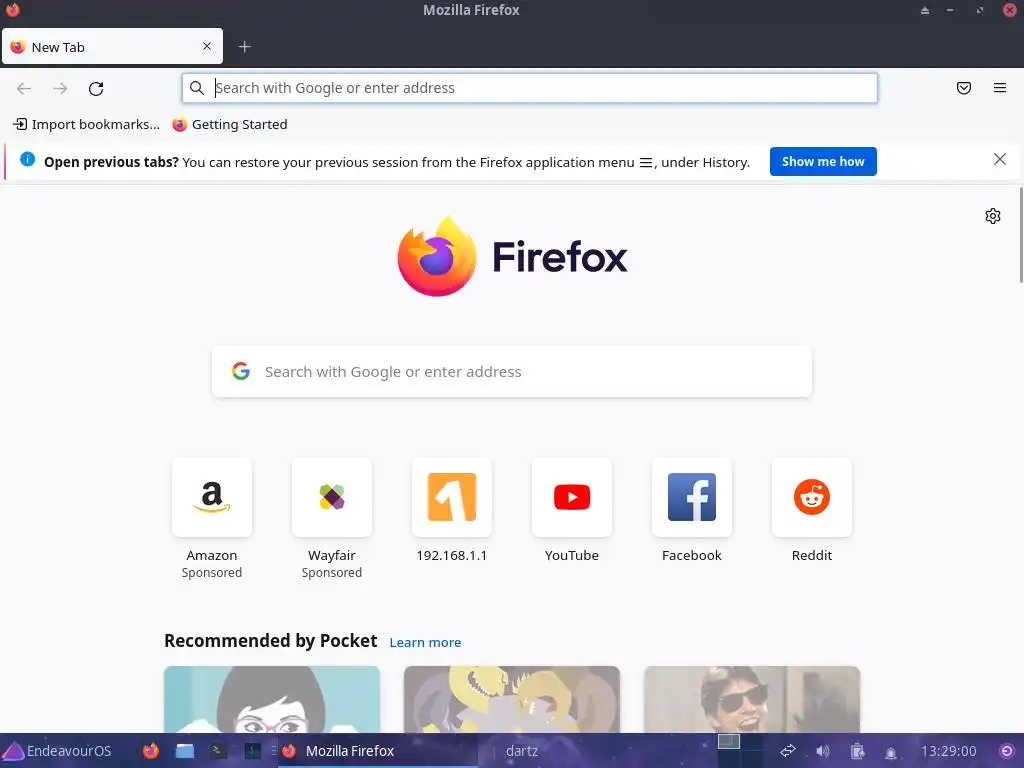Open the Pocket story with woman illustration

pyautogui.click(x=272, y=699)
